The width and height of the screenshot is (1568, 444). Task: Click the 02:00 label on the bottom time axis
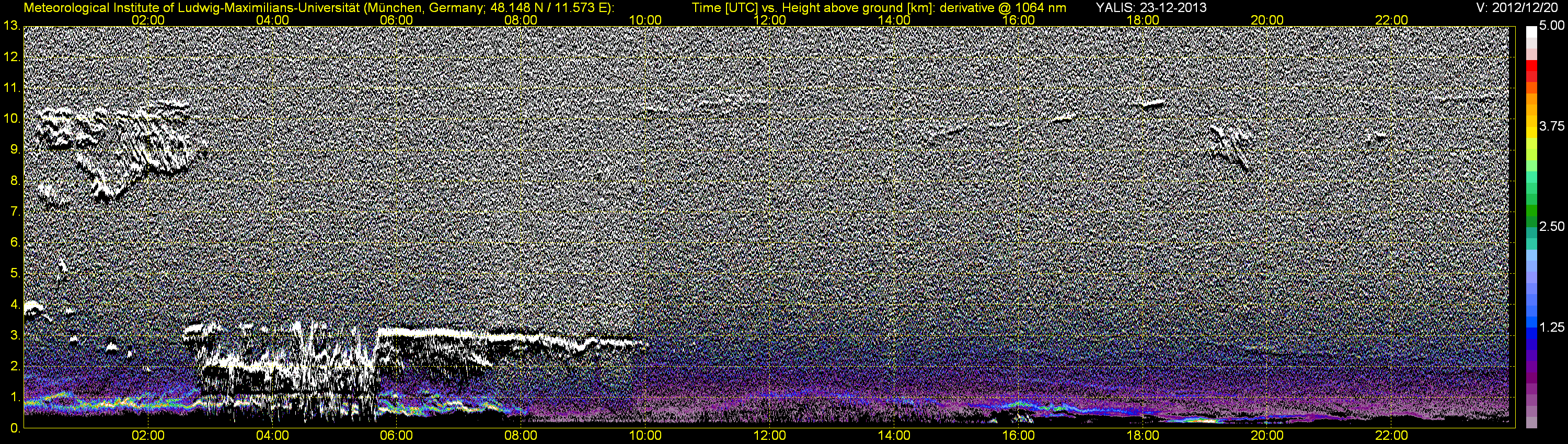point(148,436)
